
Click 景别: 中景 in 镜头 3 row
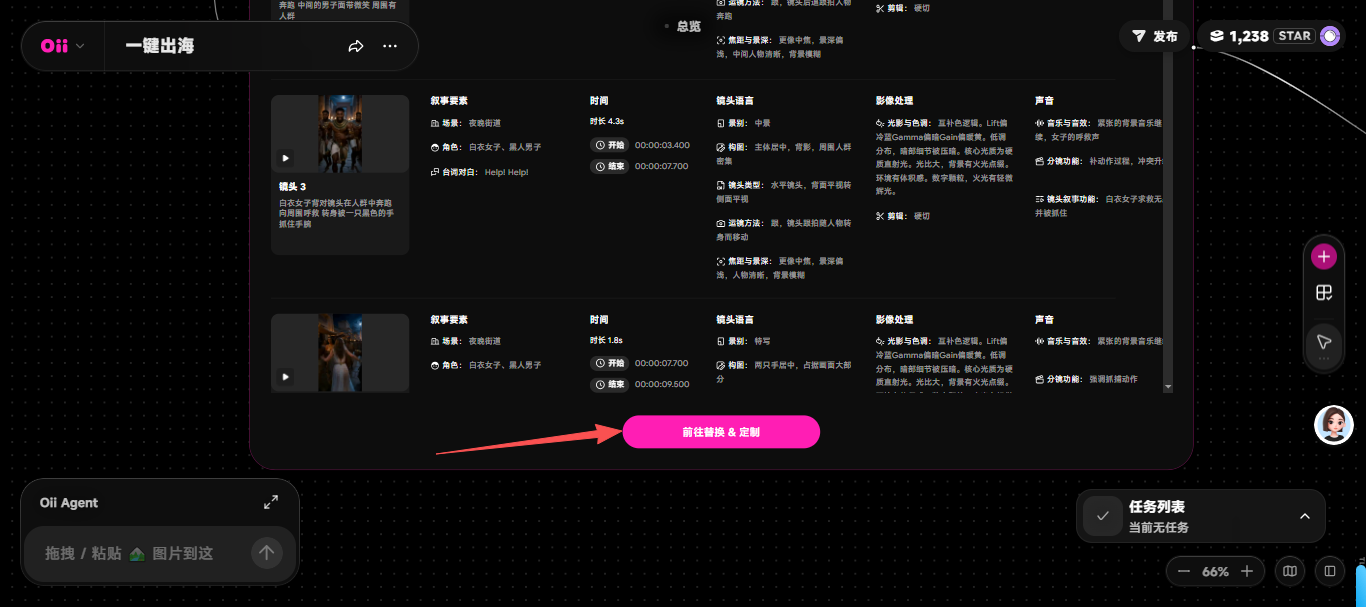[x=743, y=123]
